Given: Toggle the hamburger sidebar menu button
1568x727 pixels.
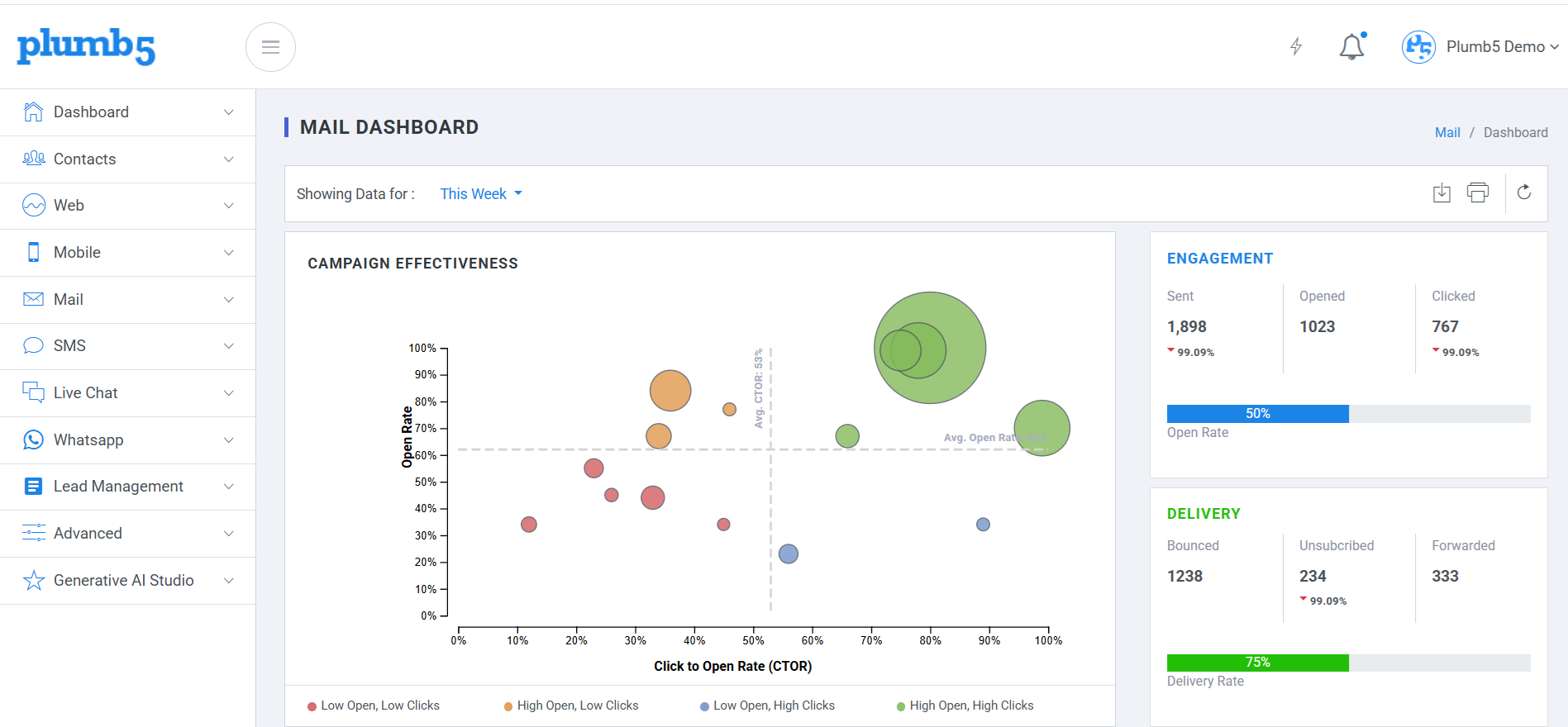Looking at the screenshot, I should click(270, 47).
